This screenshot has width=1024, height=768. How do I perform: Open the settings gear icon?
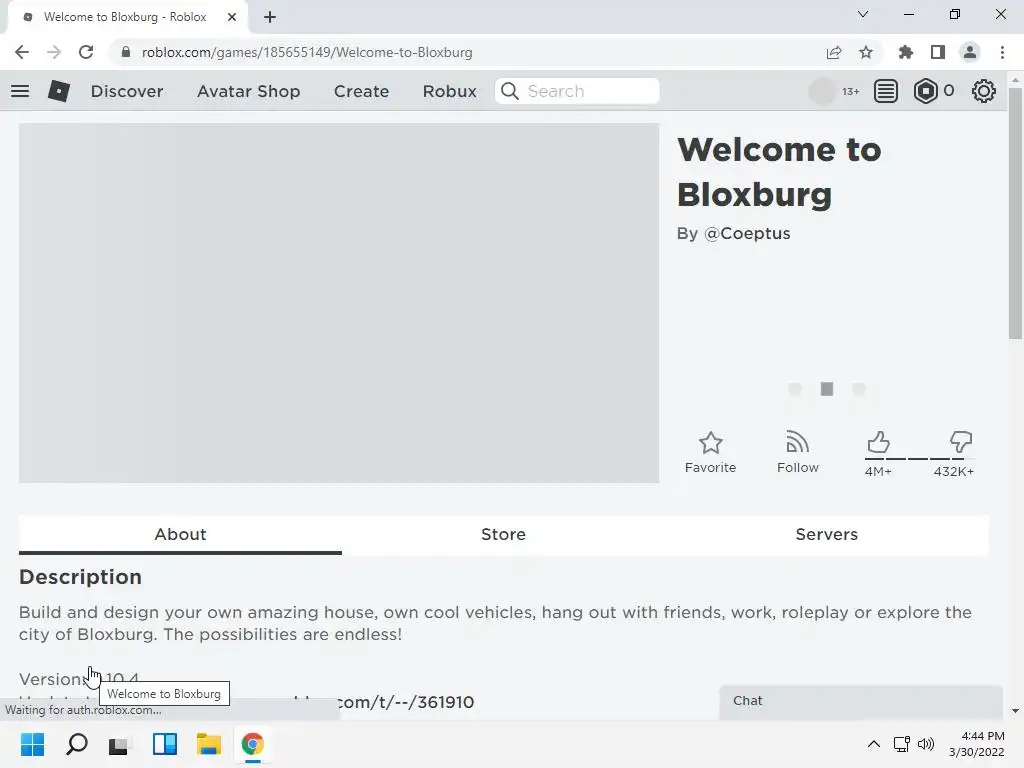(984, 91)
